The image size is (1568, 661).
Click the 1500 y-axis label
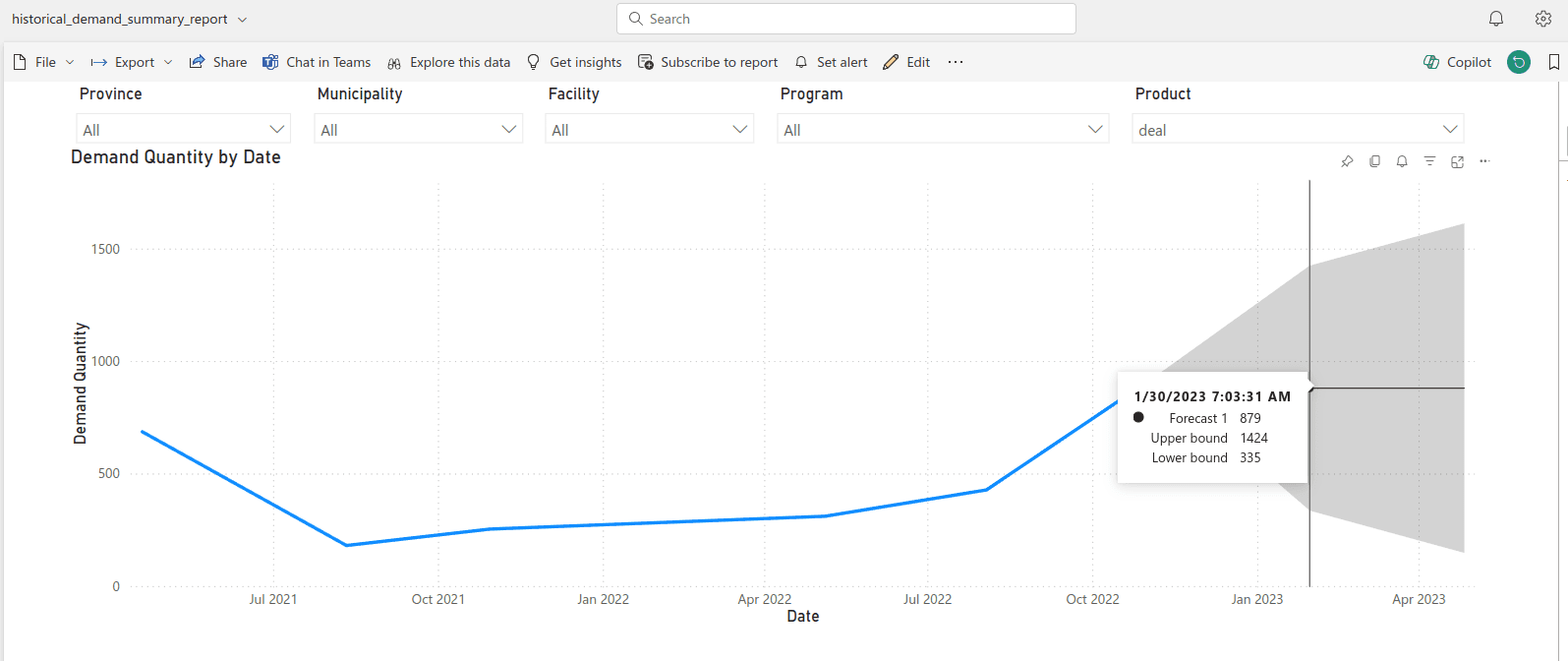pyautogui.click(x=105, y=249)
